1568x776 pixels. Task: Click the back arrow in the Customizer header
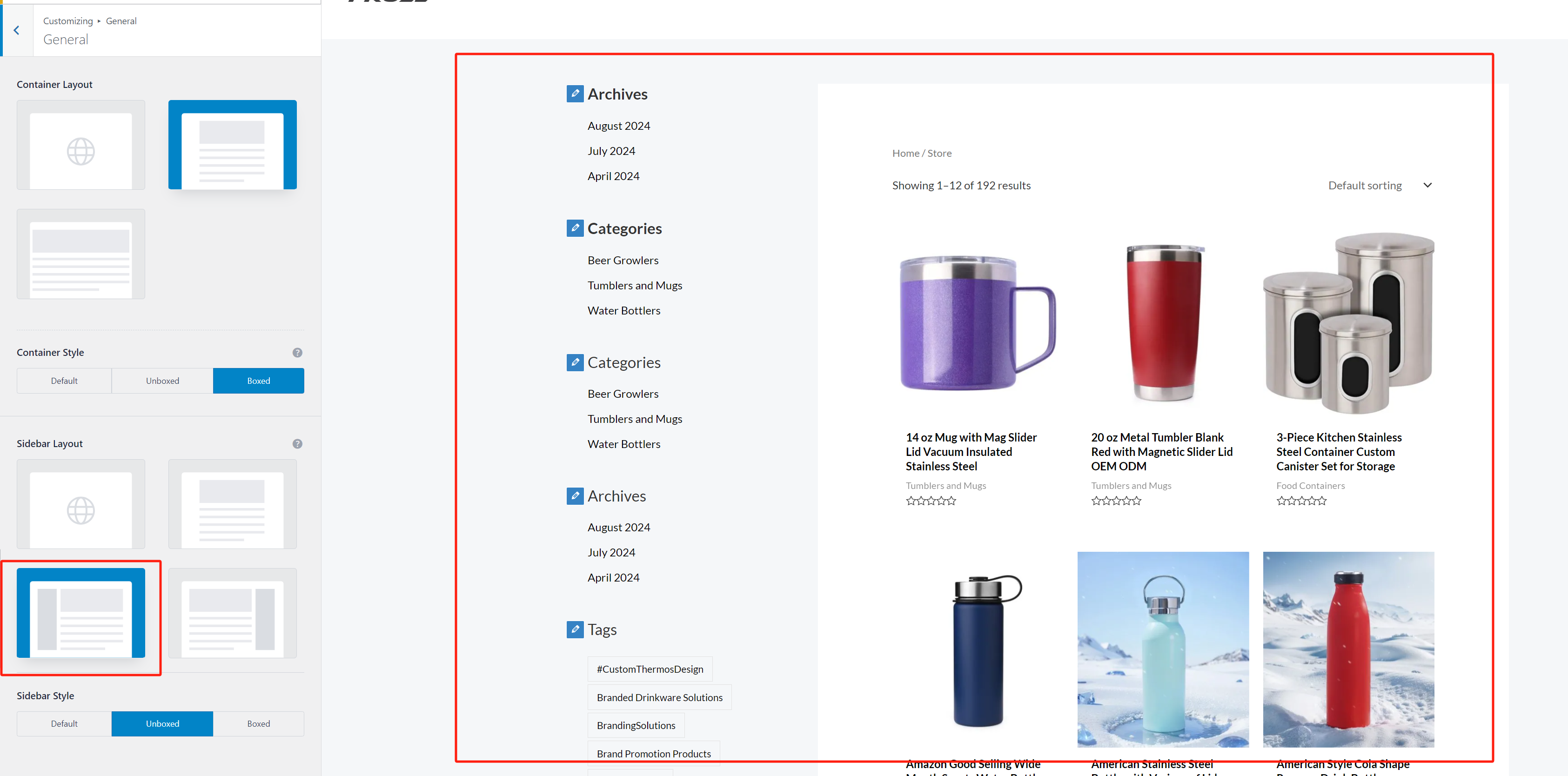(x=16, y=30)
